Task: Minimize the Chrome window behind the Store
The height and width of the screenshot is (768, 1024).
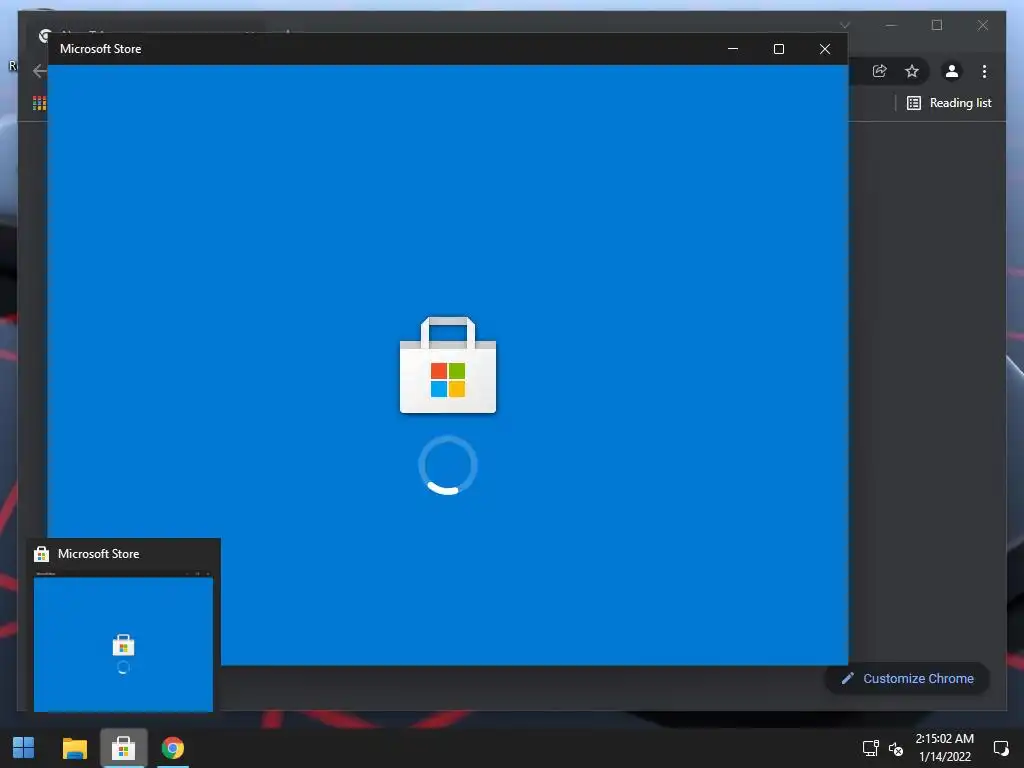Action: 891,25
